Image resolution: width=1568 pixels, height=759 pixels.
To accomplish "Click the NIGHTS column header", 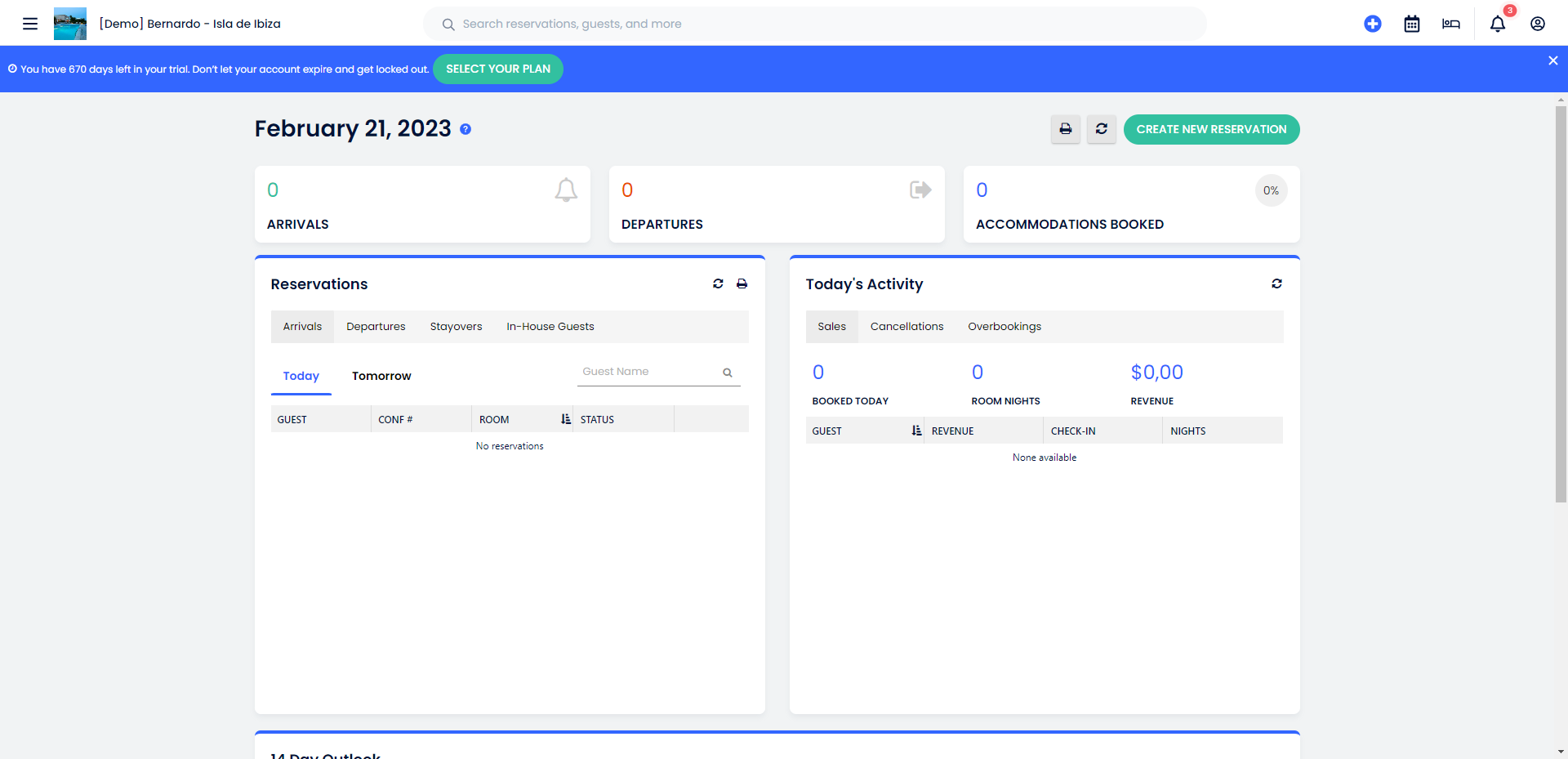I will 1223,431.
